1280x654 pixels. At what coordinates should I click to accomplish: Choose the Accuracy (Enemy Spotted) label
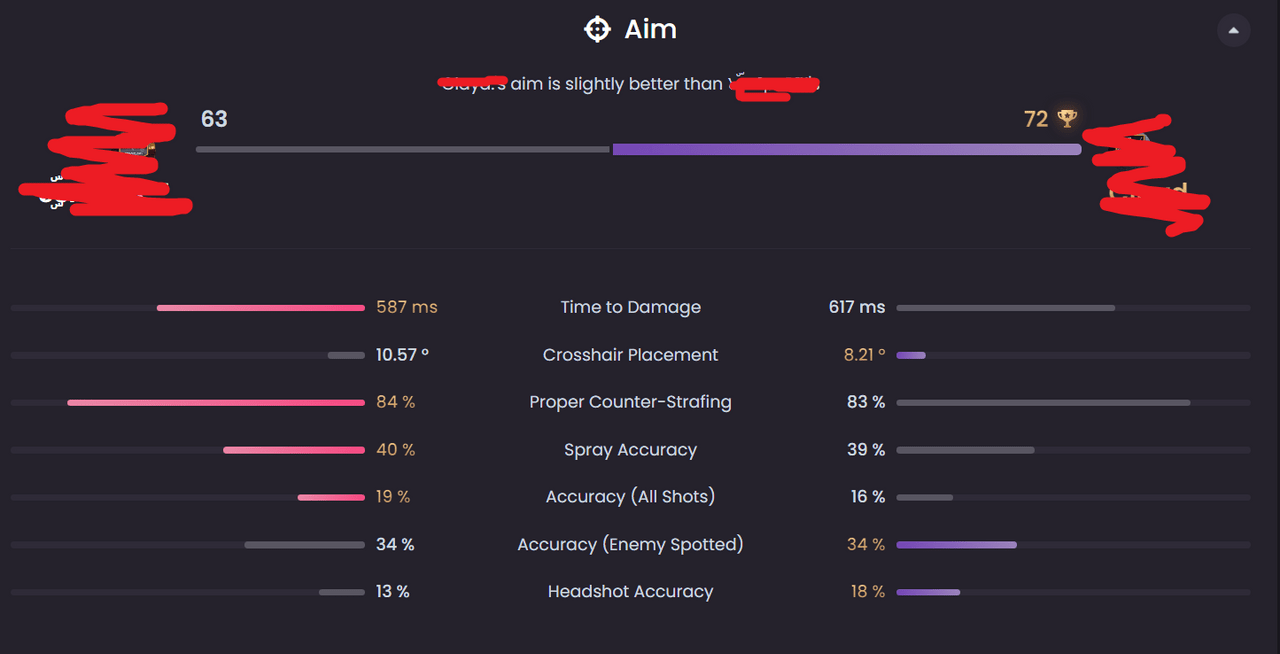pos(630,545)
